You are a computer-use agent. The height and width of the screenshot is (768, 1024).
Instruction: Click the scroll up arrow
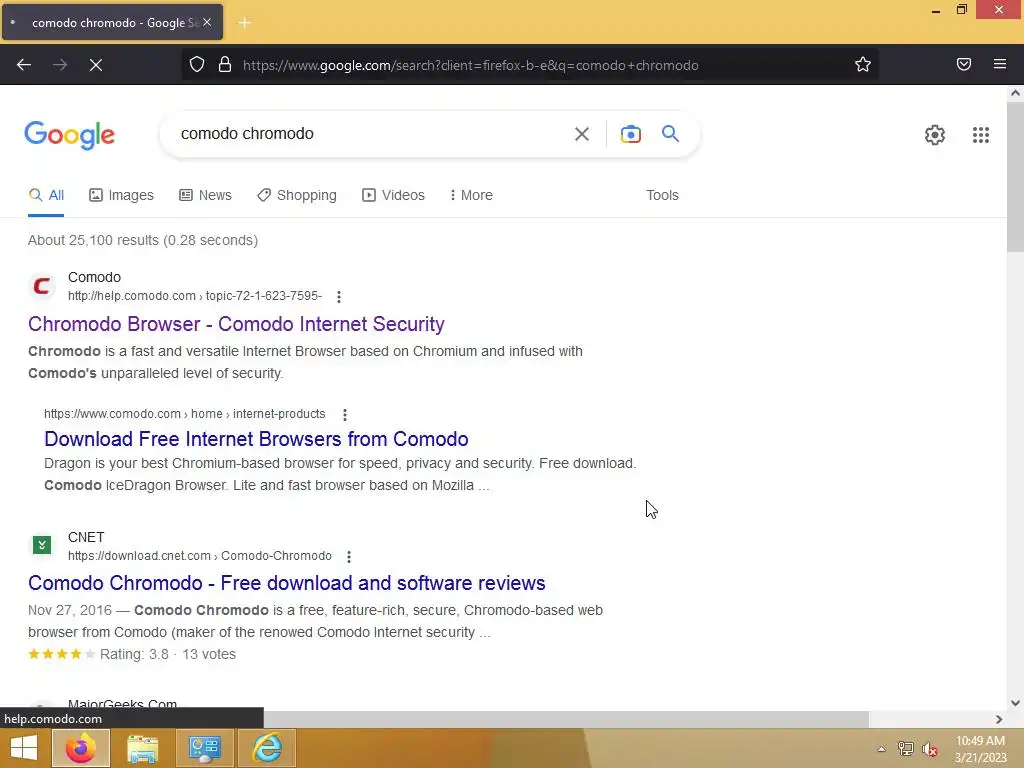1015,93
